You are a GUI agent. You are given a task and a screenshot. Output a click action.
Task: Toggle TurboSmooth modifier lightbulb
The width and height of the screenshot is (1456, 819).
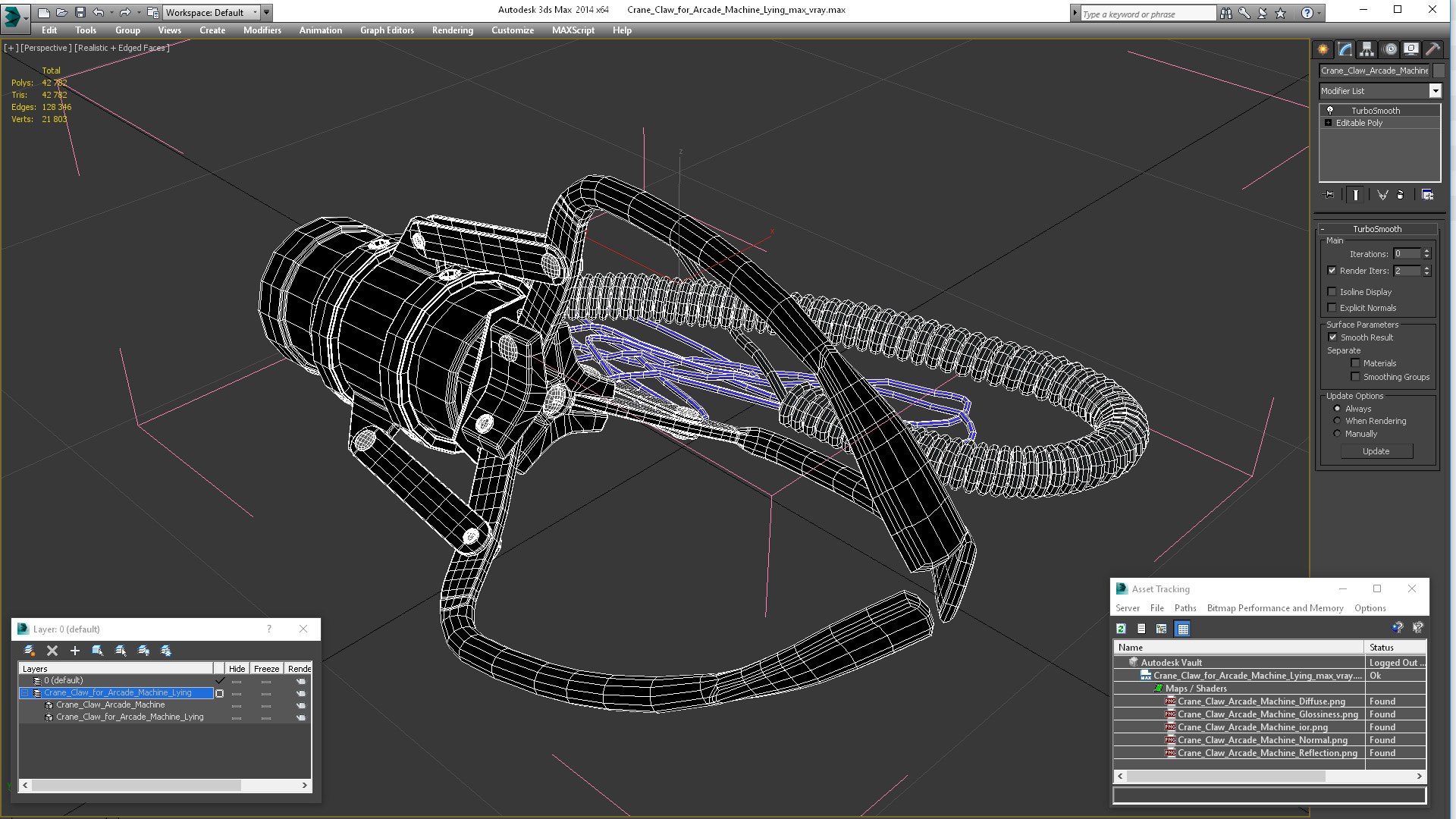coord(1329,111)
